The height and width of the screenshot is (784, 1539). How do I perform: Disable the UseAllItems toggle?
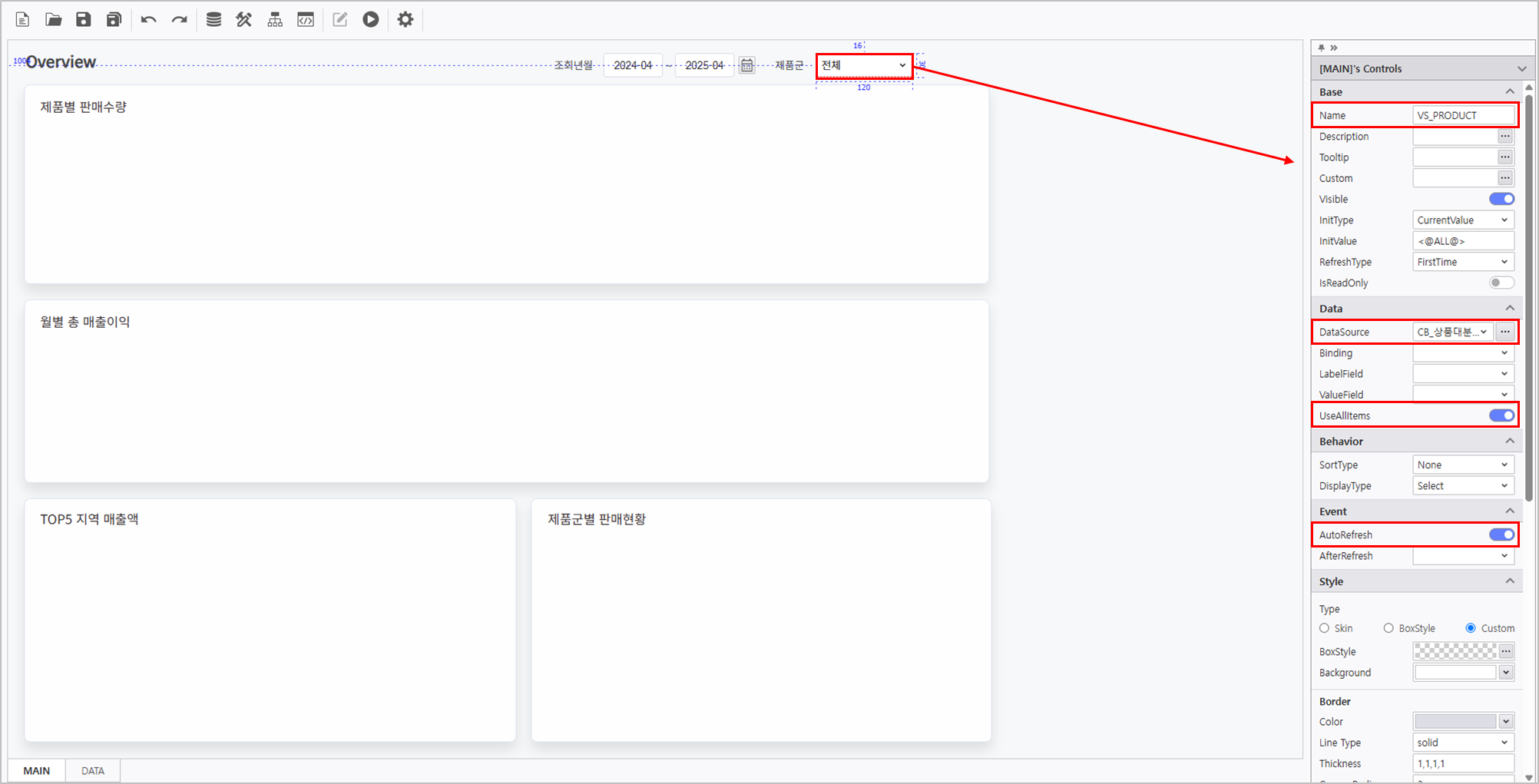[x=1501, y=415]
